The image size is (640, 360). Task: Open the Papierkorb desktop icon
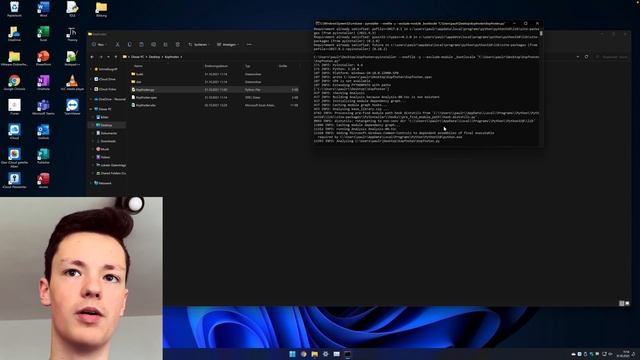click(14, 9)
